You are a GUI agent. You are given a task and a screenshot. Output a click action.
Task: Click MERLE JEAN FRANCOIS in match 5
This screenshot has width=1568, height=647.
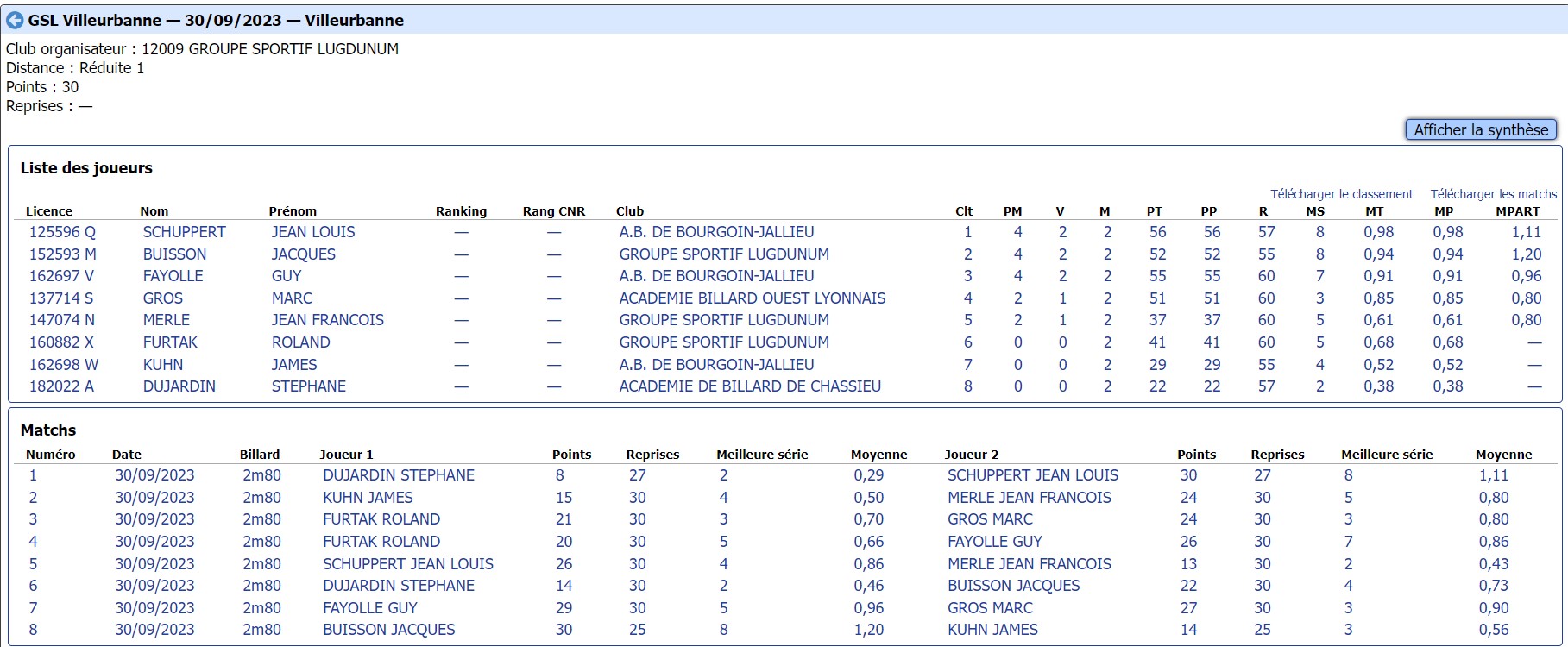(1030, 564)
